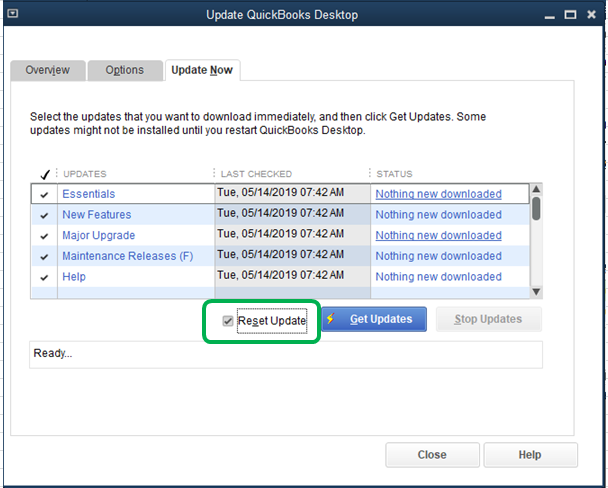Click the updates list scroll-down arrow
The image size is (608, 488).
(536, 291)
